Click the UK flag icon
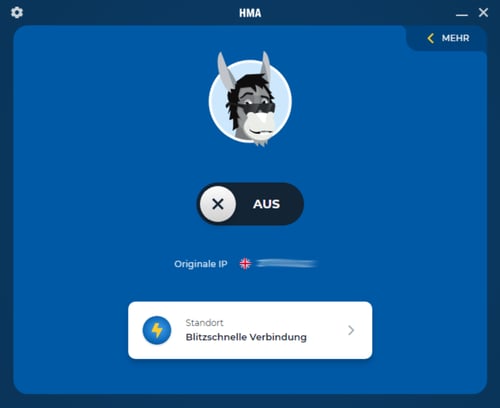 [245, 264]
